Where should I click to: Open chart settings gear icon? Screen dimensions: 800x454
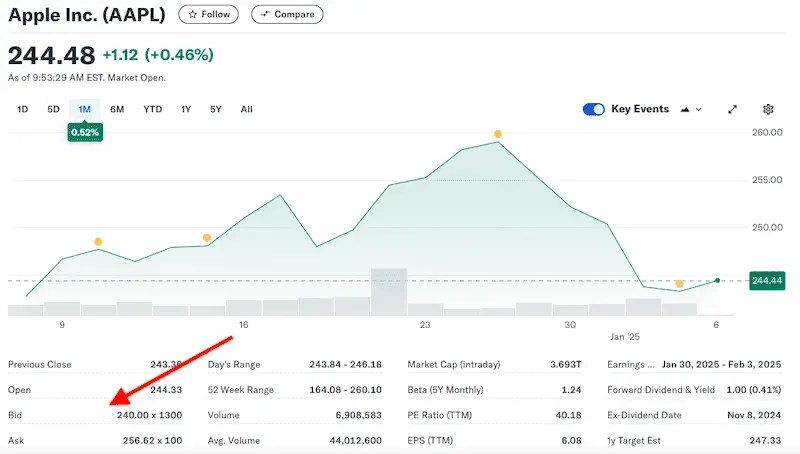(x=768, y=109)
